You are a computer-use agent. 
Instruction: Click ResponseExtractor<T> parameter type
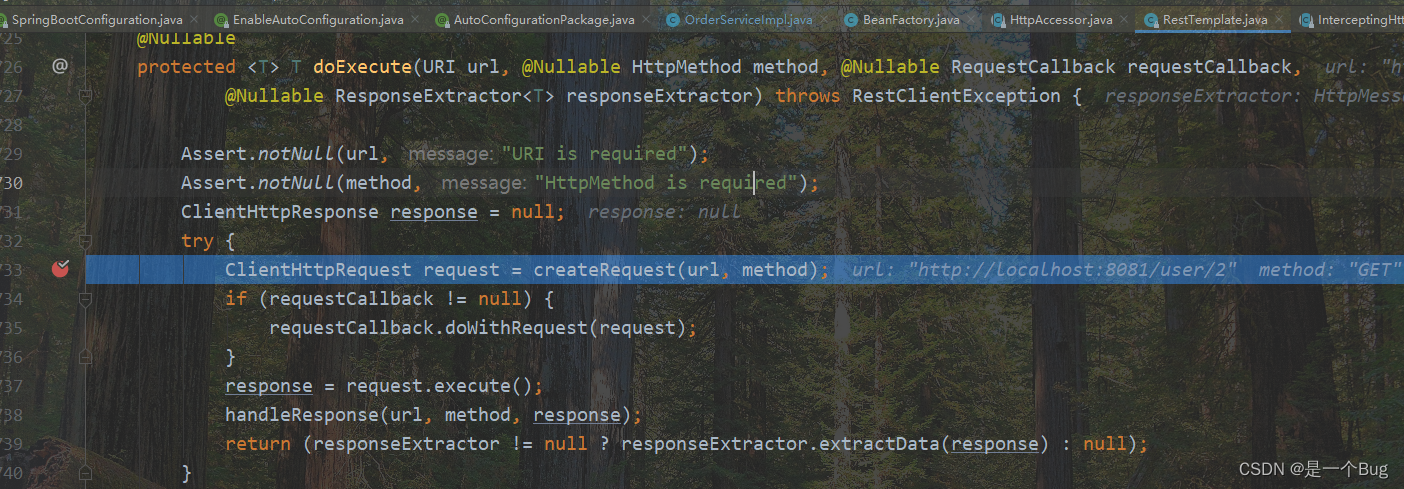445,96
